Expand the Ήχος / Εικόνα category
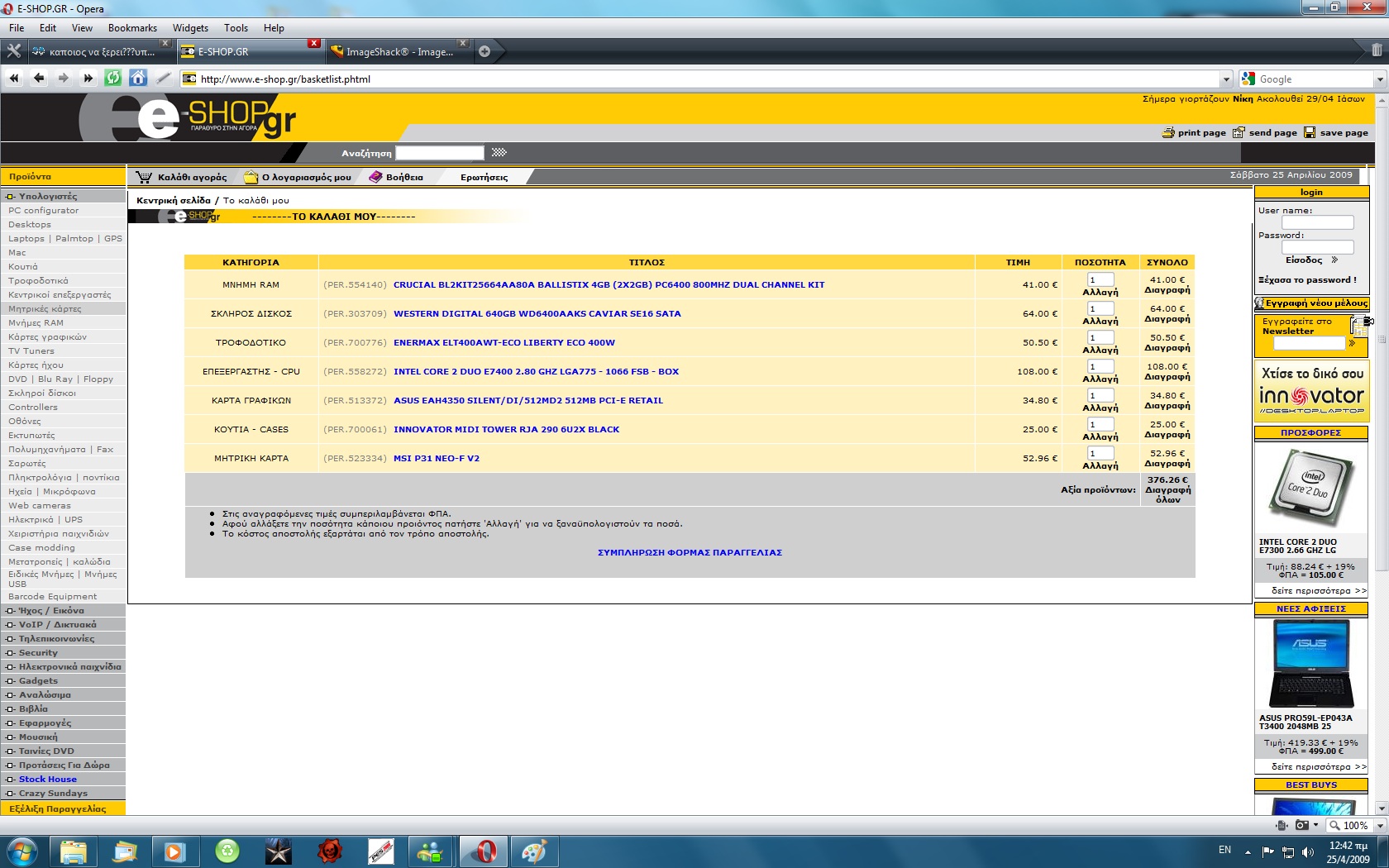This screenshot has width=1389, height=868. (x=11, y=611)
